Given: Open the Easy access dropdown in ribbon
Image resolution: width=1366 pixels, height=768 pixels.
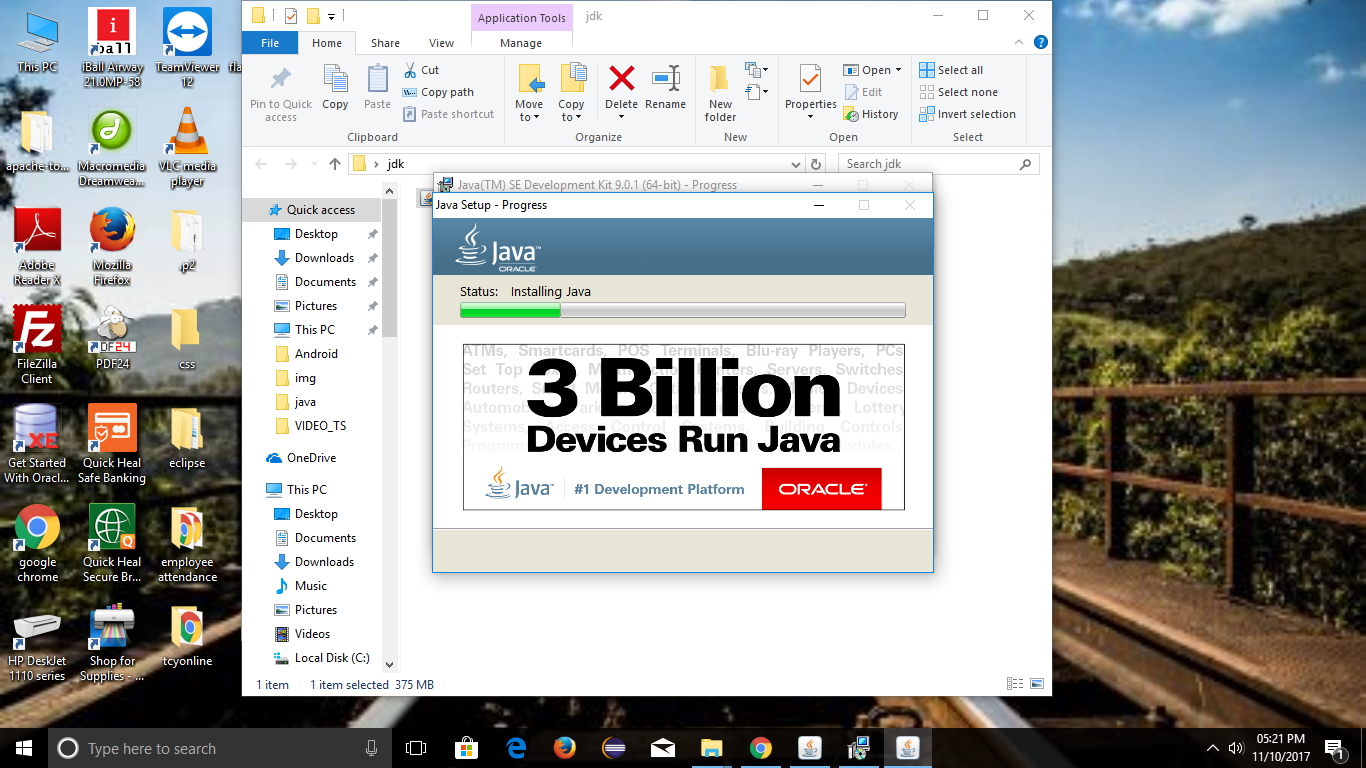Looking at the screenshot, I should 756,92.
